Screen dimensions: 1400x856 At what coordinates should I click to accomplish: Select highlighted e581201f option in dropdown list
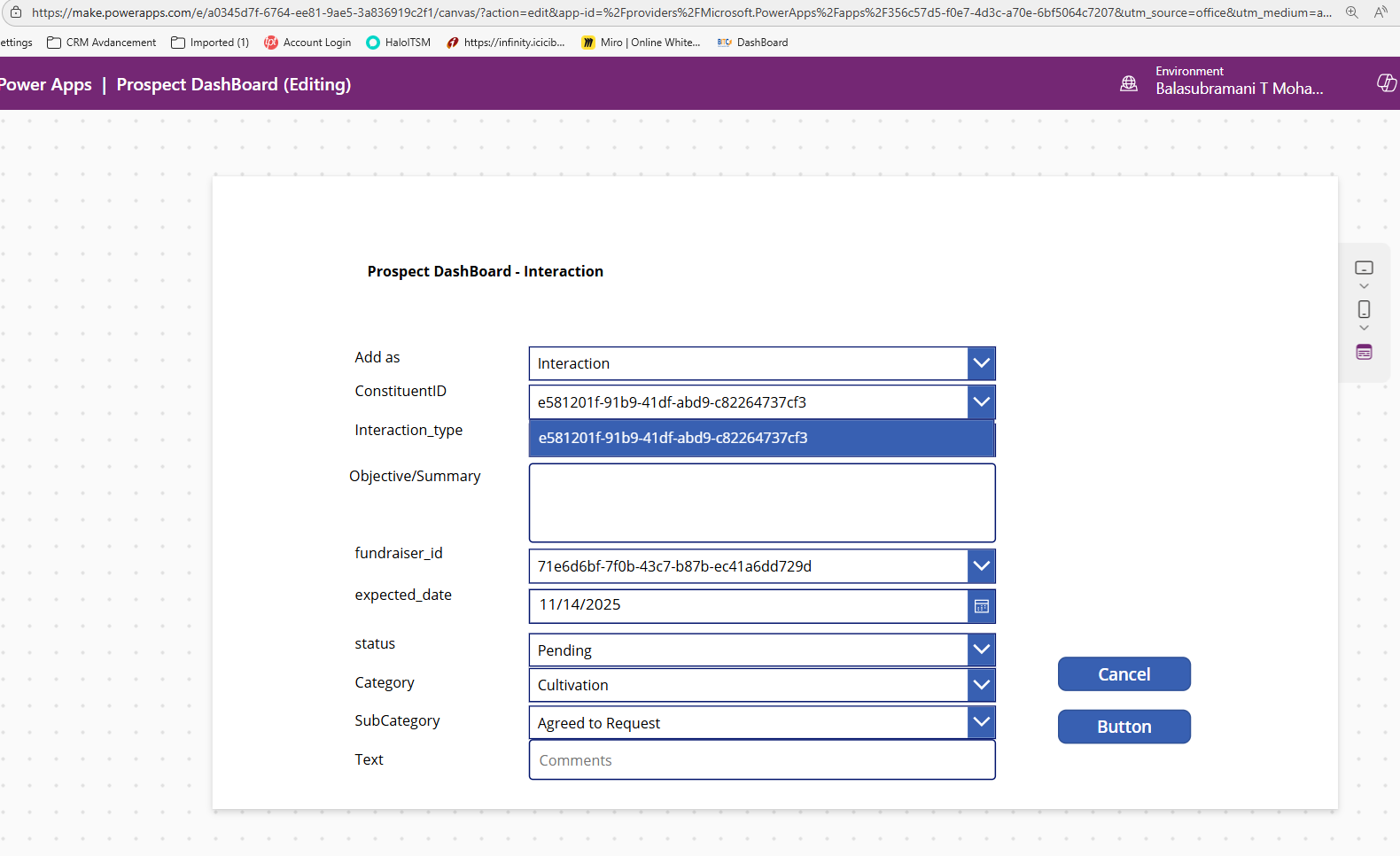(762, 439)
